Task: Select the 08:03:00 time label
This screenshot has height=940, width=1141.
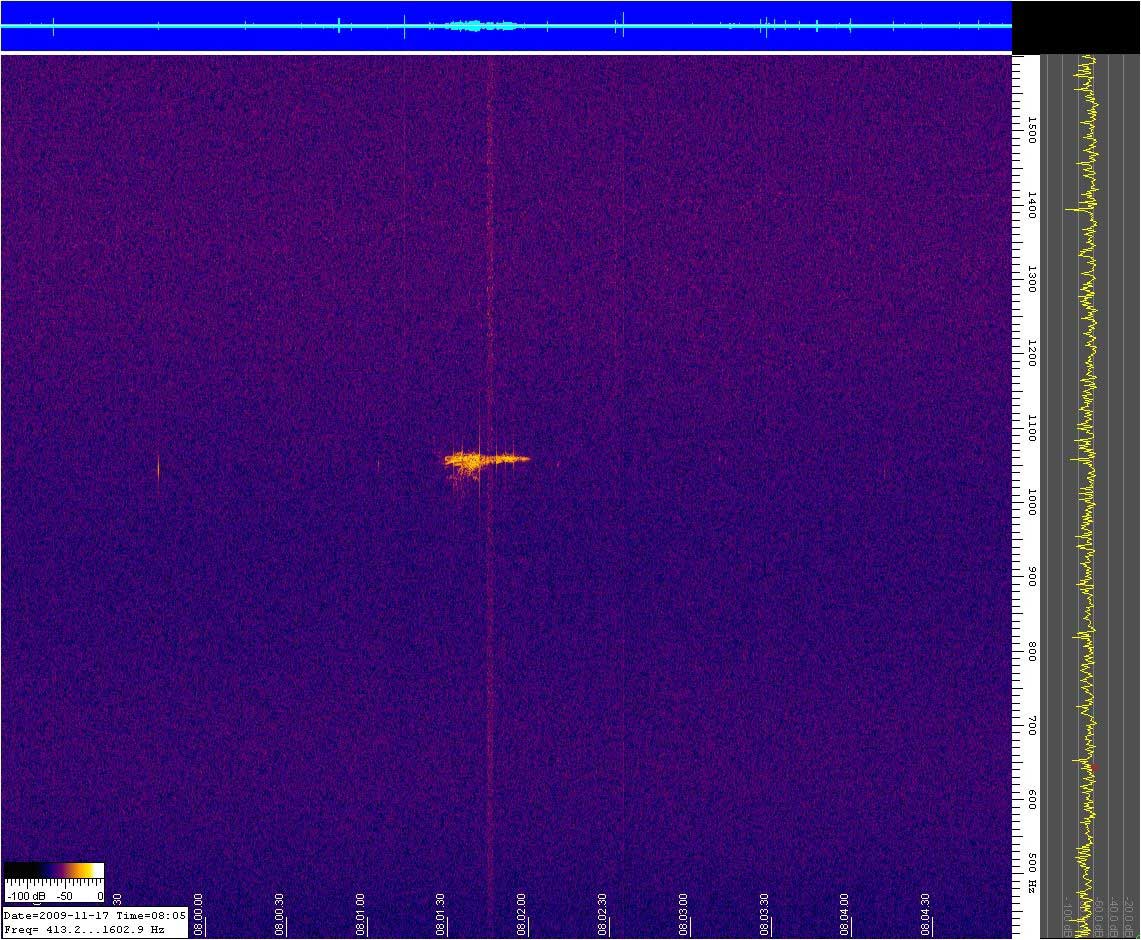Action: pyautogui.click(x=683, y=915)
